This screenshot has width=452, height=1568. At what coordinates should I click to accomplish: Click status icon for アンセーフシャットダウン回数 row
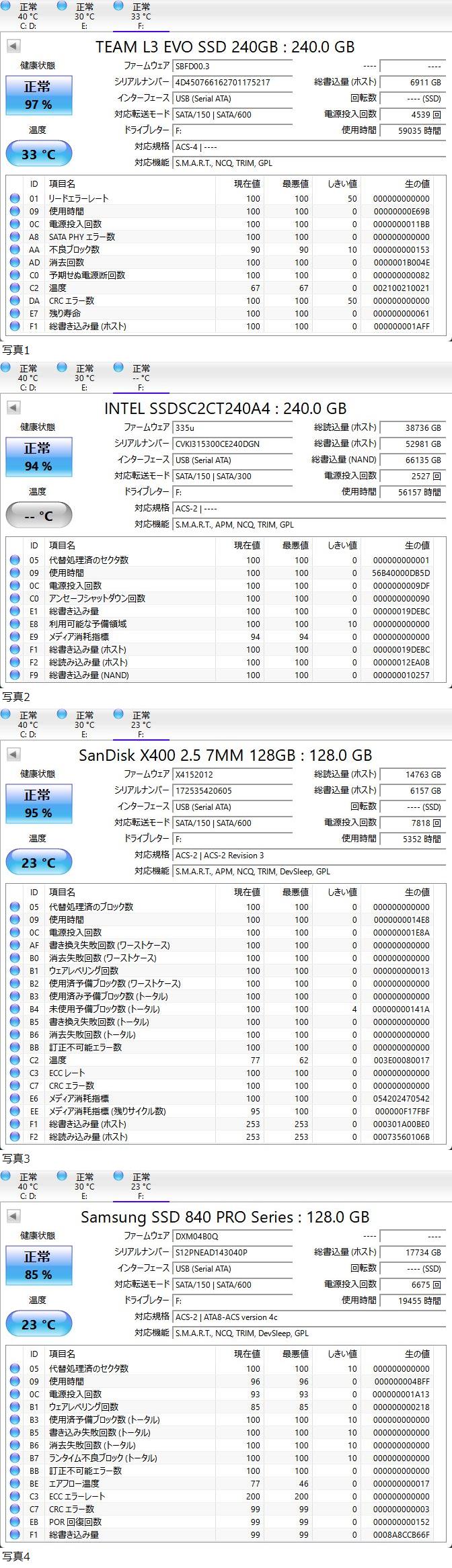(15, 598)
